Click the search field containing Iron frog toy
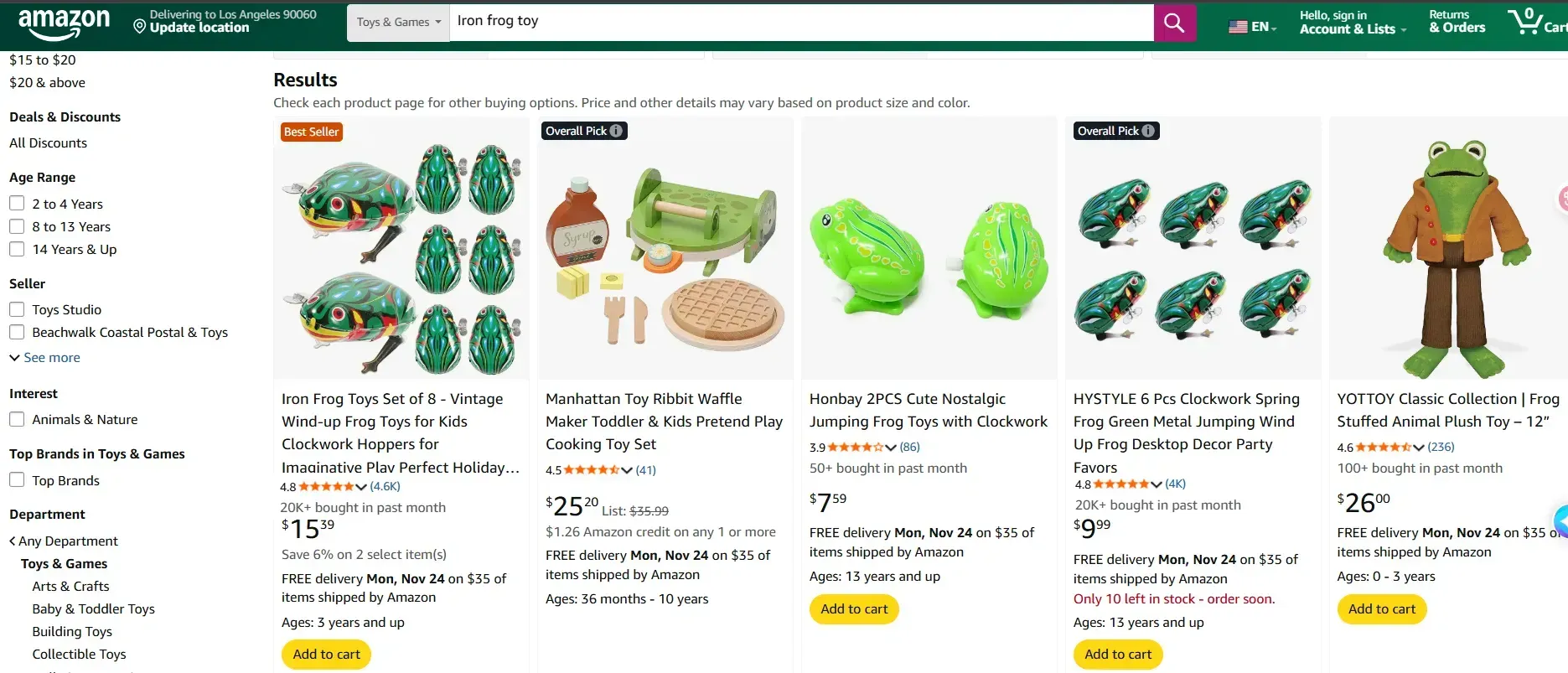This screenshot has height=673, width=1568. (800, 21)
